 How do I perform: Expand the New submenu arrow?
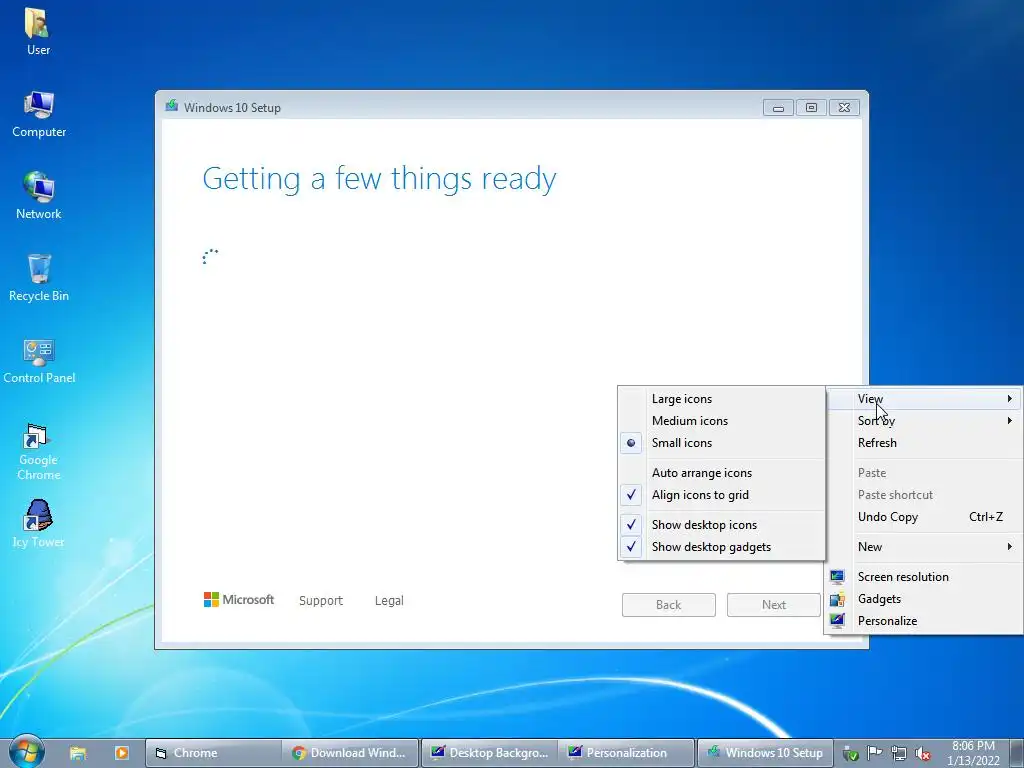tap(1010, 547)
